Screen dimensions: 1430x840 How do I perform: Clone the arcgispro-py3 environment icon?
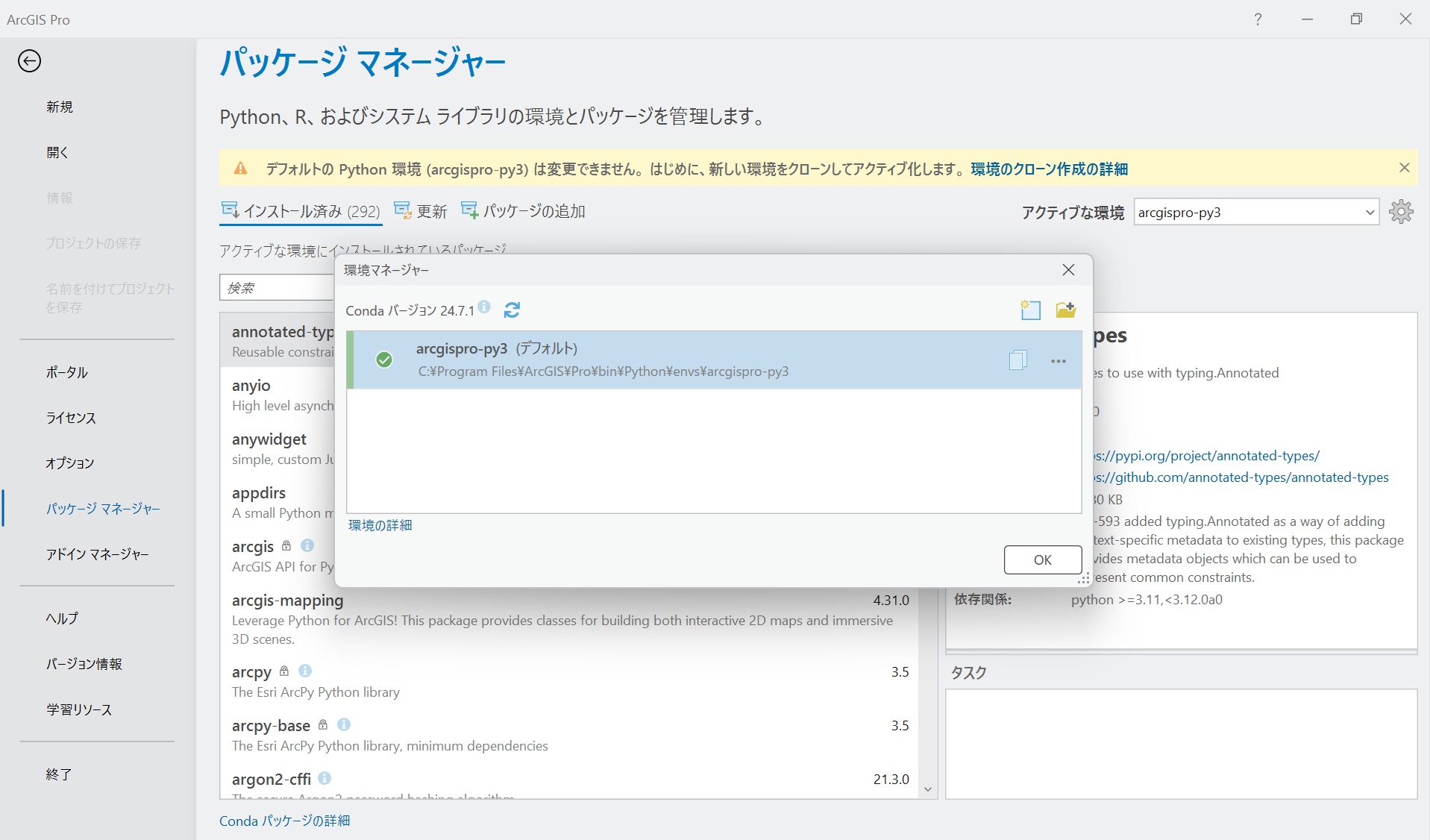point(1017,360)
